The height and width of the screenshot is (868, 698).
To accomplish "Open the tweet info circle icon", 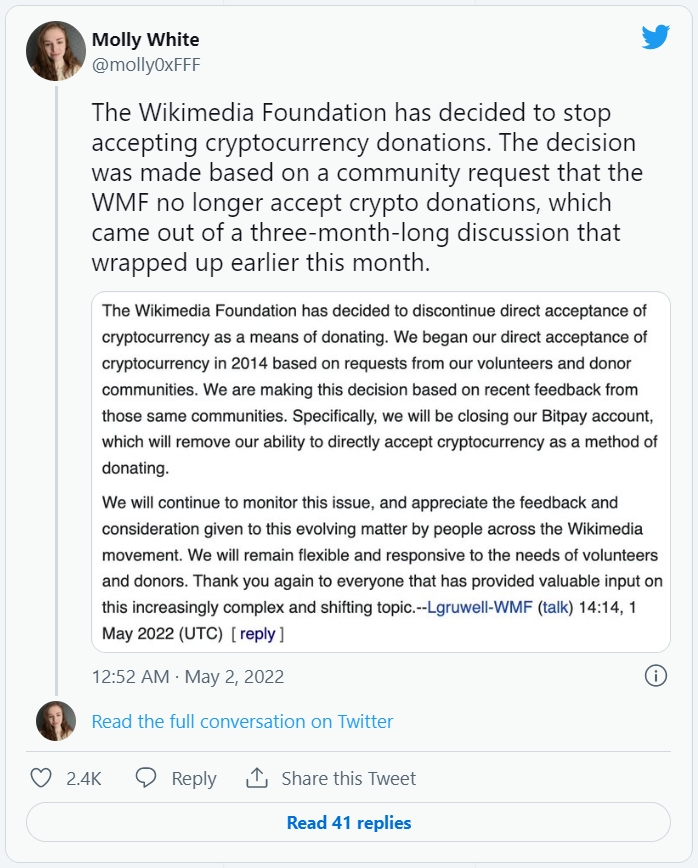I will 656,676.
